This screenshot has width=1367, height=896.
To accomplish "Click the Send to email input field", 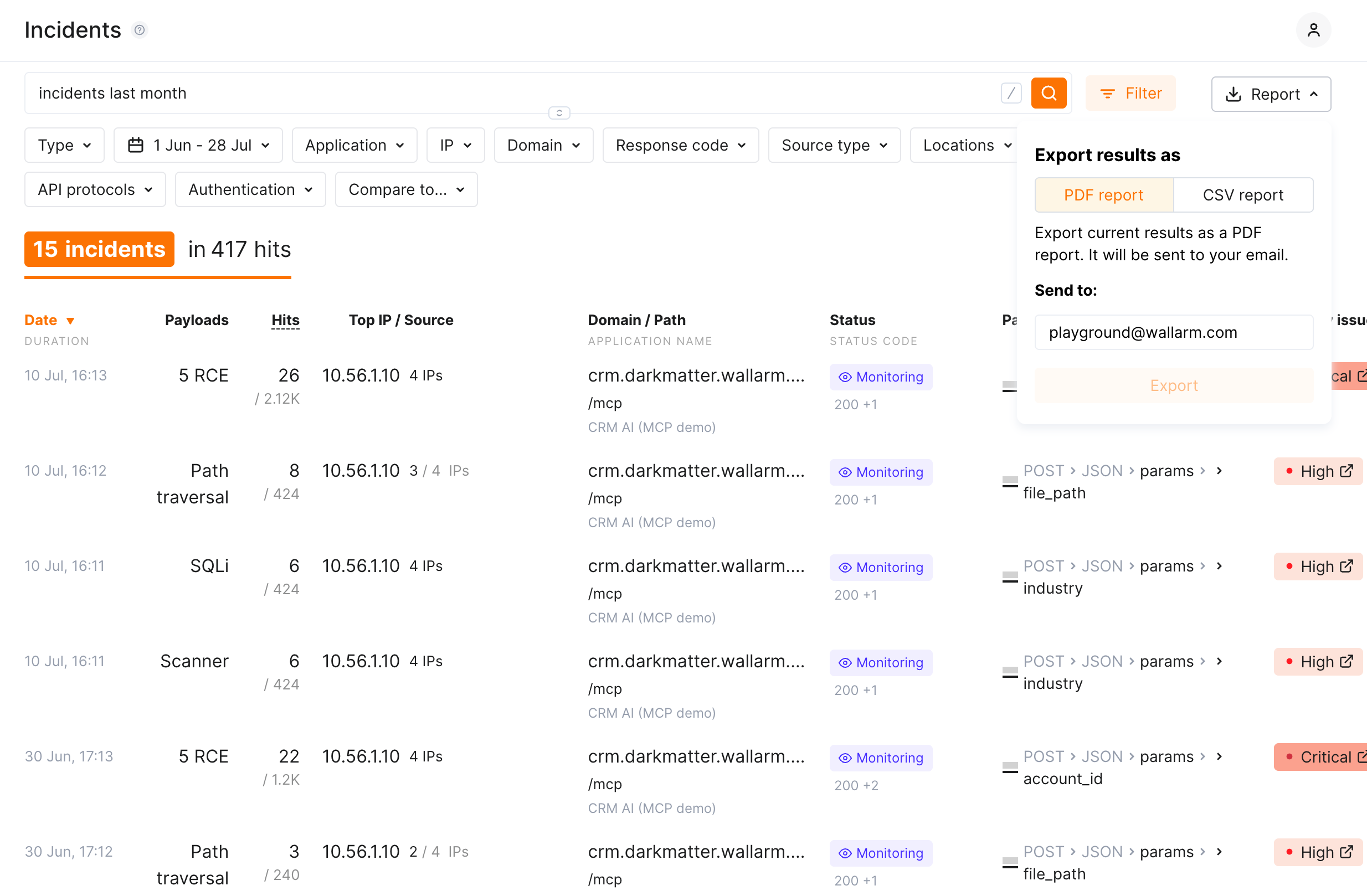I will (1174, 333).
